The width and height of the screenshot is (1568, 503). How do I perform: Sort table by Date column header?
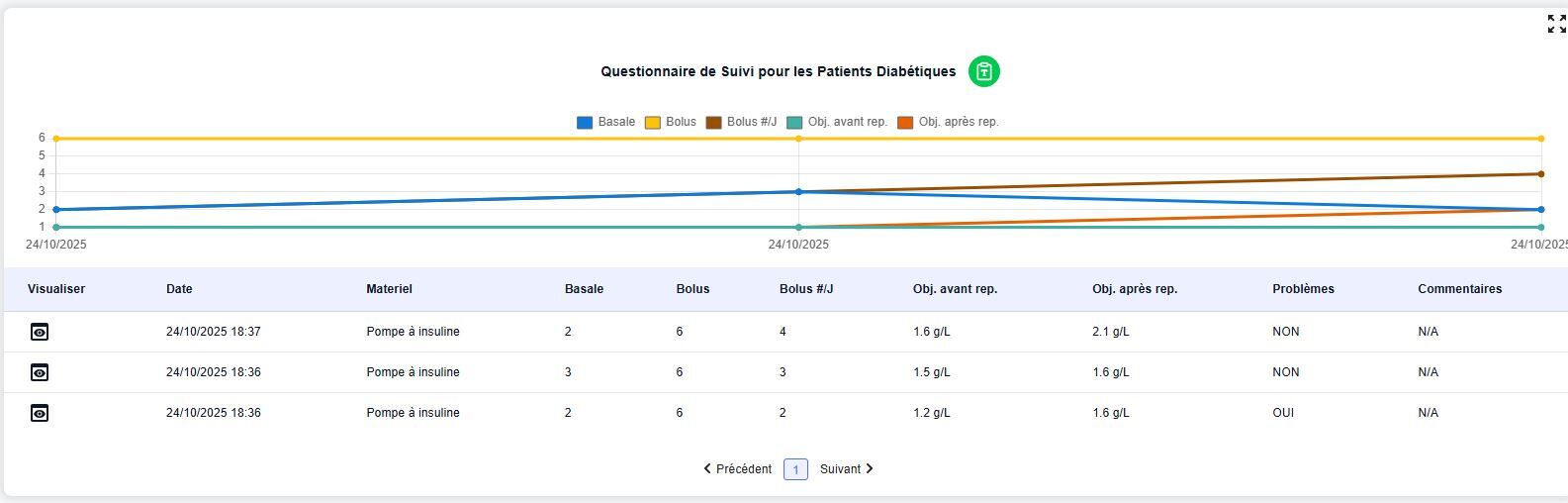[179, 289]
